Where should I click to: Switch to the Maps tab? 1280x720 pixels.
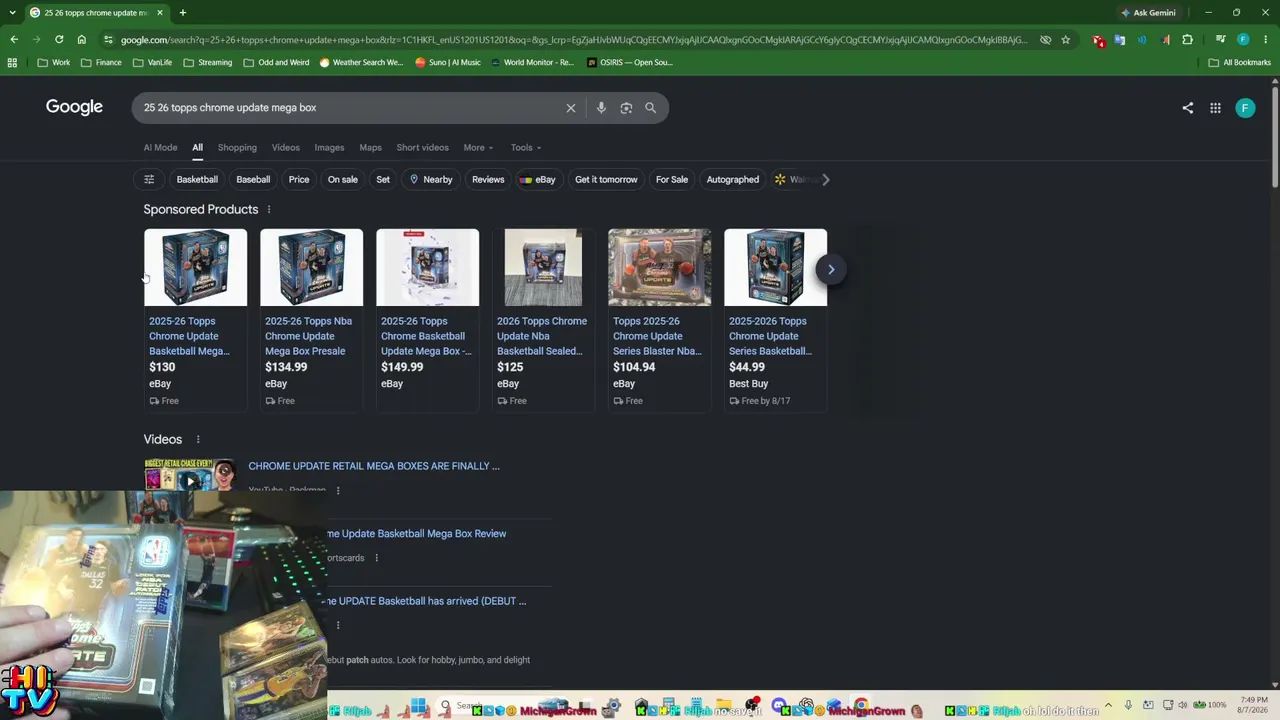[370, 148]
